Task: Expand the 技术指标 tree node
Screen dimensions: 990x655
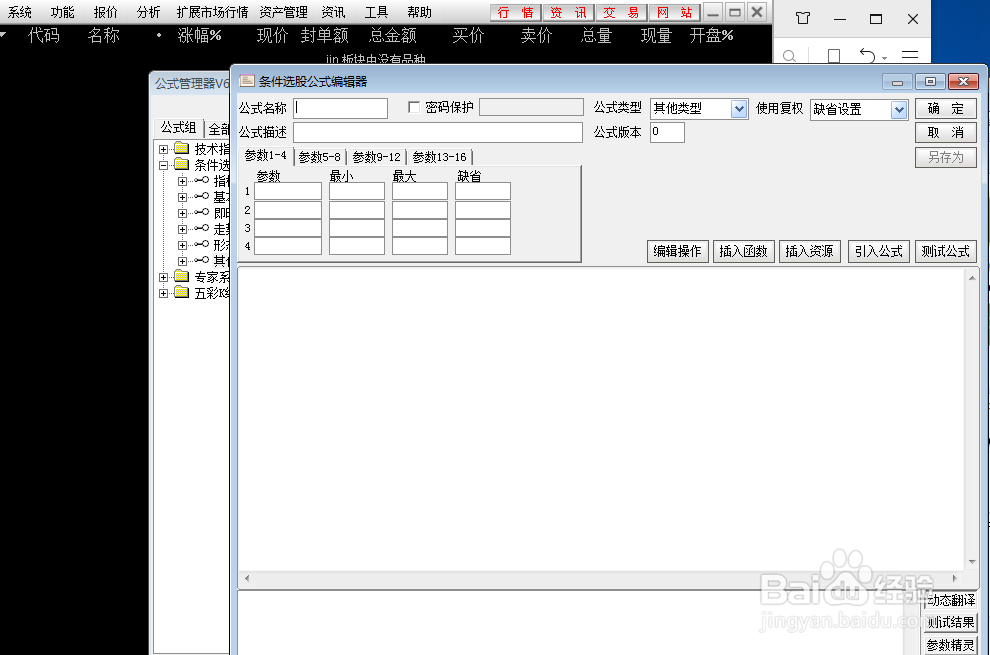Action: point(164,147)
